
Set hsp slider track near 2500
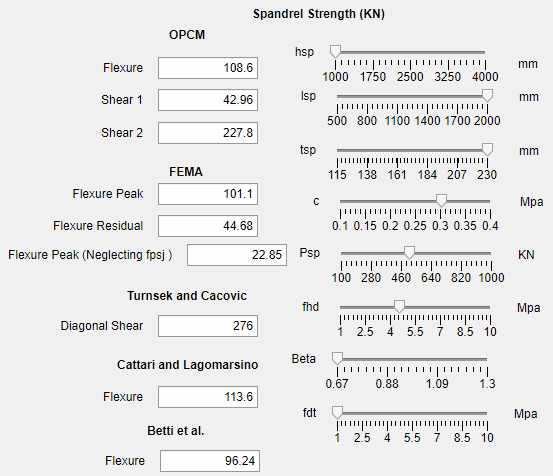pos(410,52)
